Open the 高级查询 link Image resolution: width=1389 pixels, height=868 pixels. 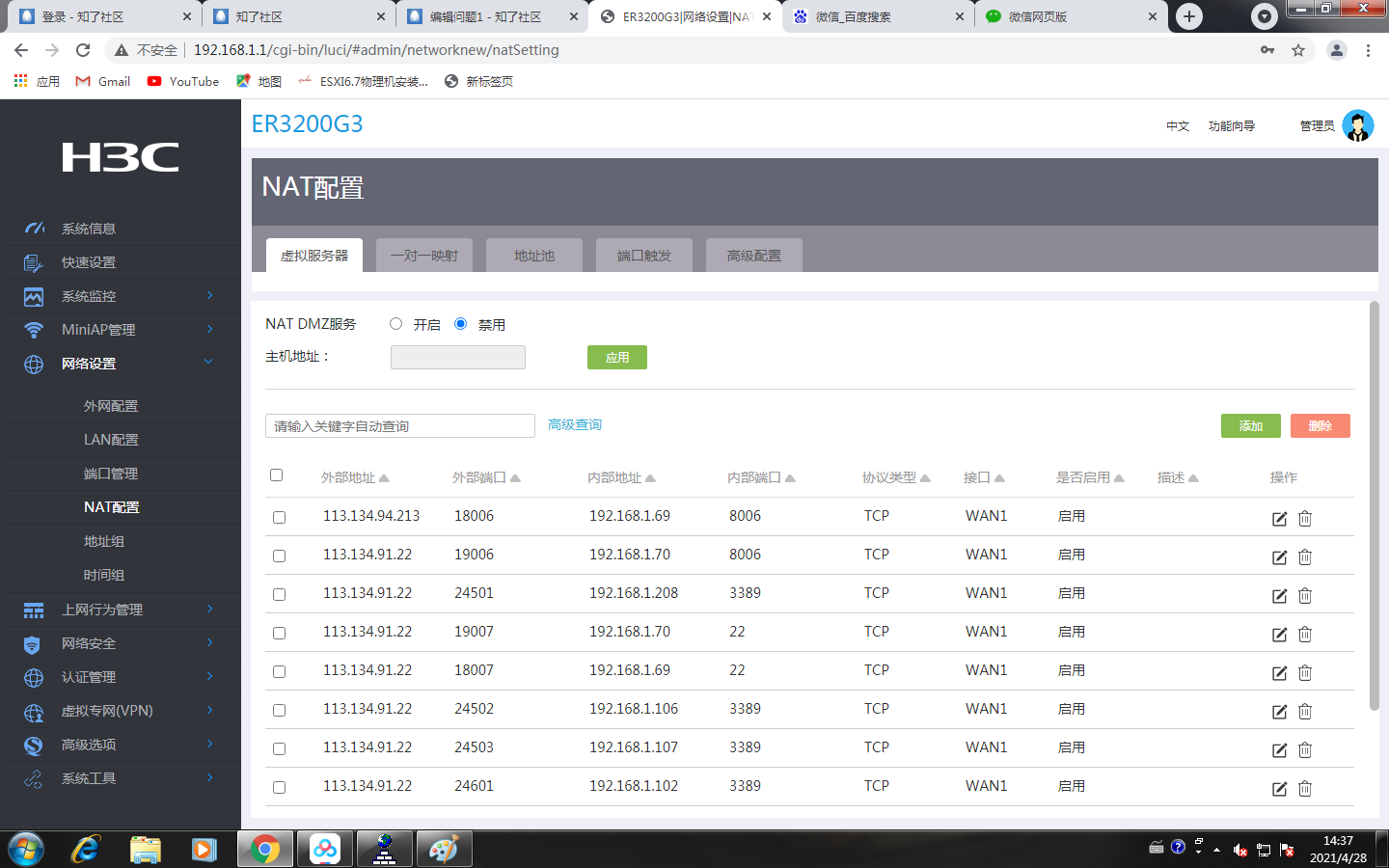[x=575, y=424]
